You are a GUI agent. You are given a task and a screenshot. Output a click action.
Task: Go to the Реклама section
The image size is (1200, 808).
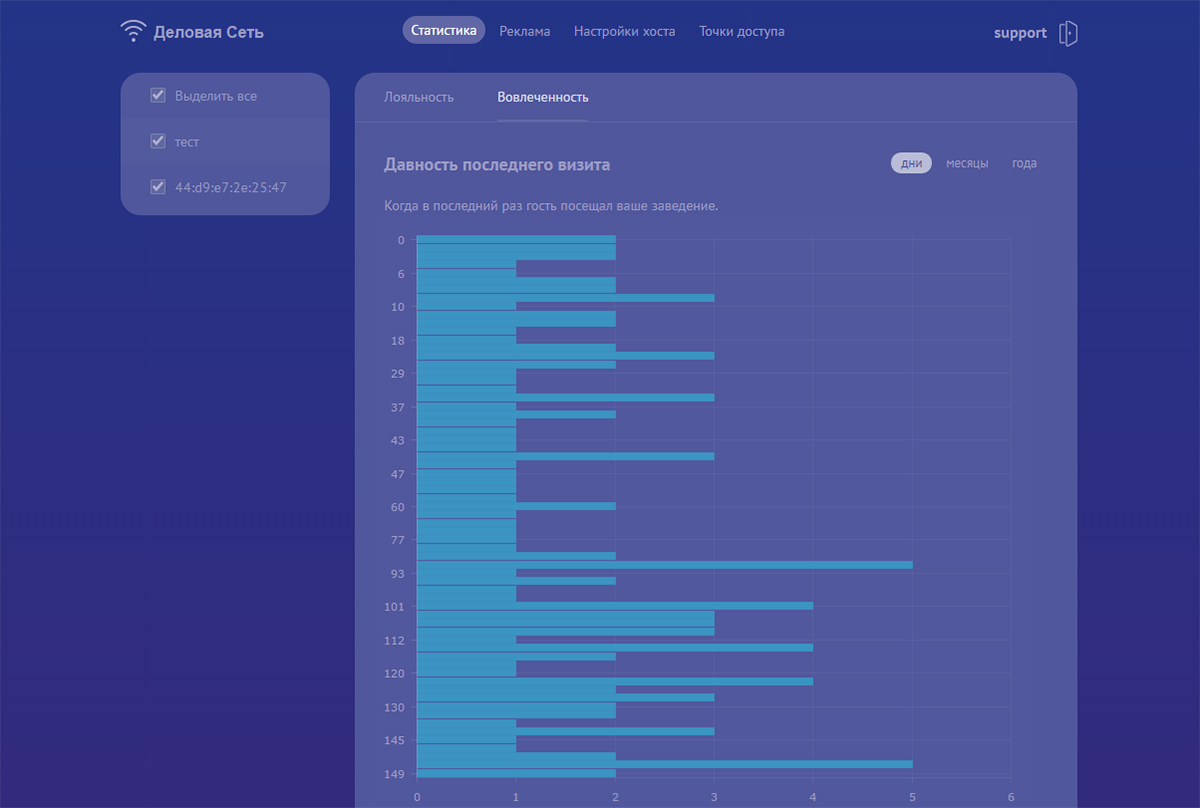pos(525,31)
